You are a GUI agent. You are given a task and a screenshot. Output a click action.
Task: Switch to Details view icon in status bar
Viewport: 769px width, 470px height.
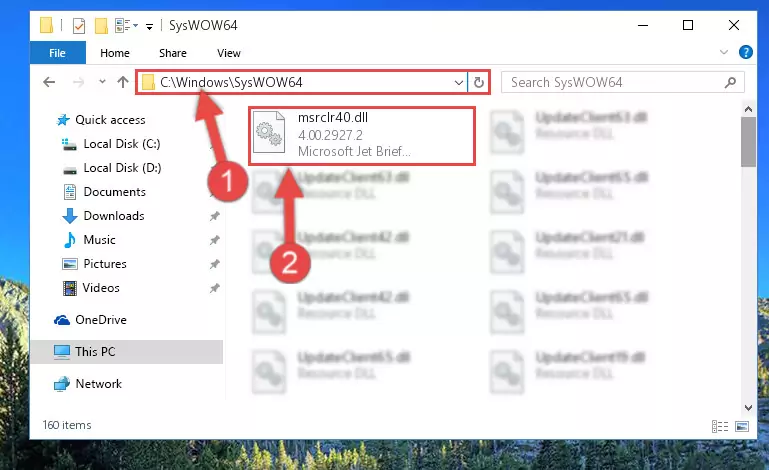[x=719, y=426]
